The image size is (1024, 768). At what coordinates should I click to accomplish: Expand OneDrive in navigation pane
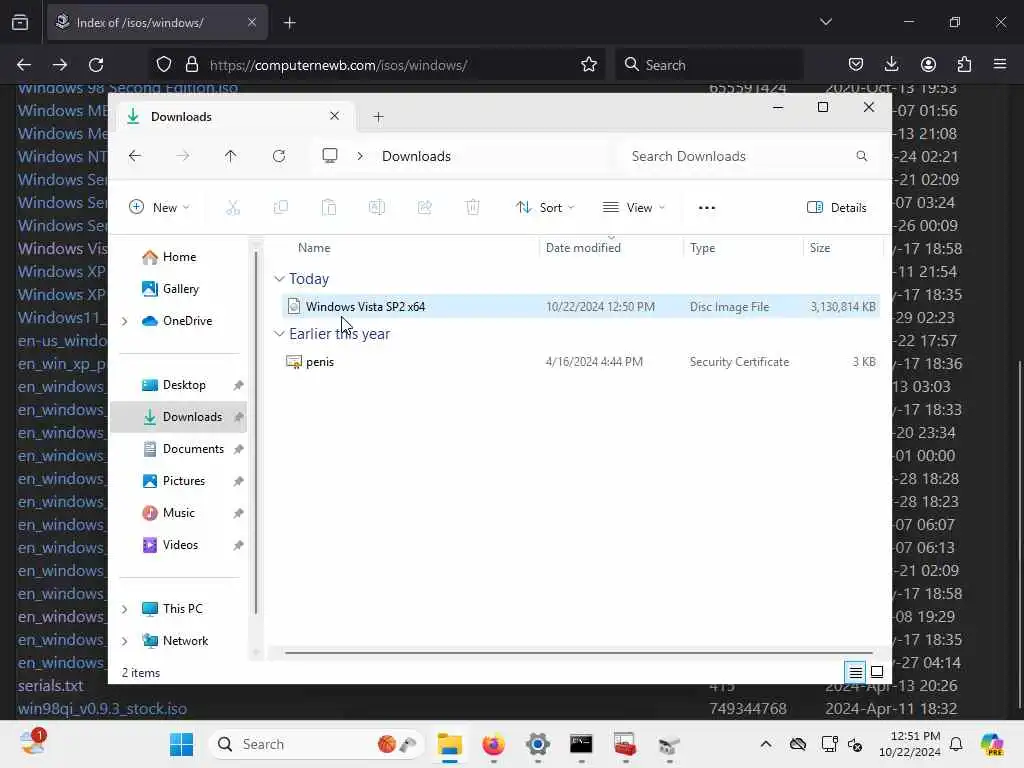pyautogui.click(x=125, y=321)
